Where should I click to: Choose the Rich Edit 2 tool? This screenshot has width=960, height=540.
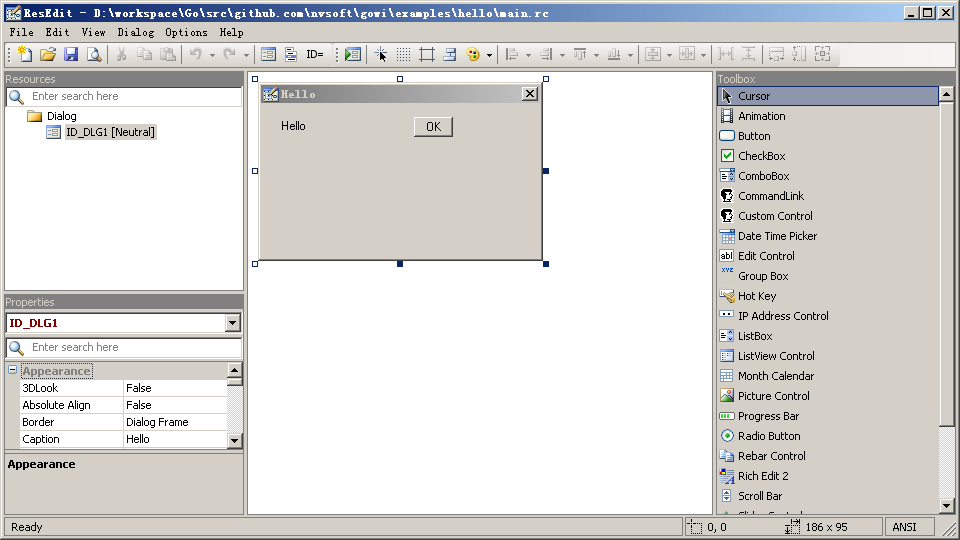point(828,476)
